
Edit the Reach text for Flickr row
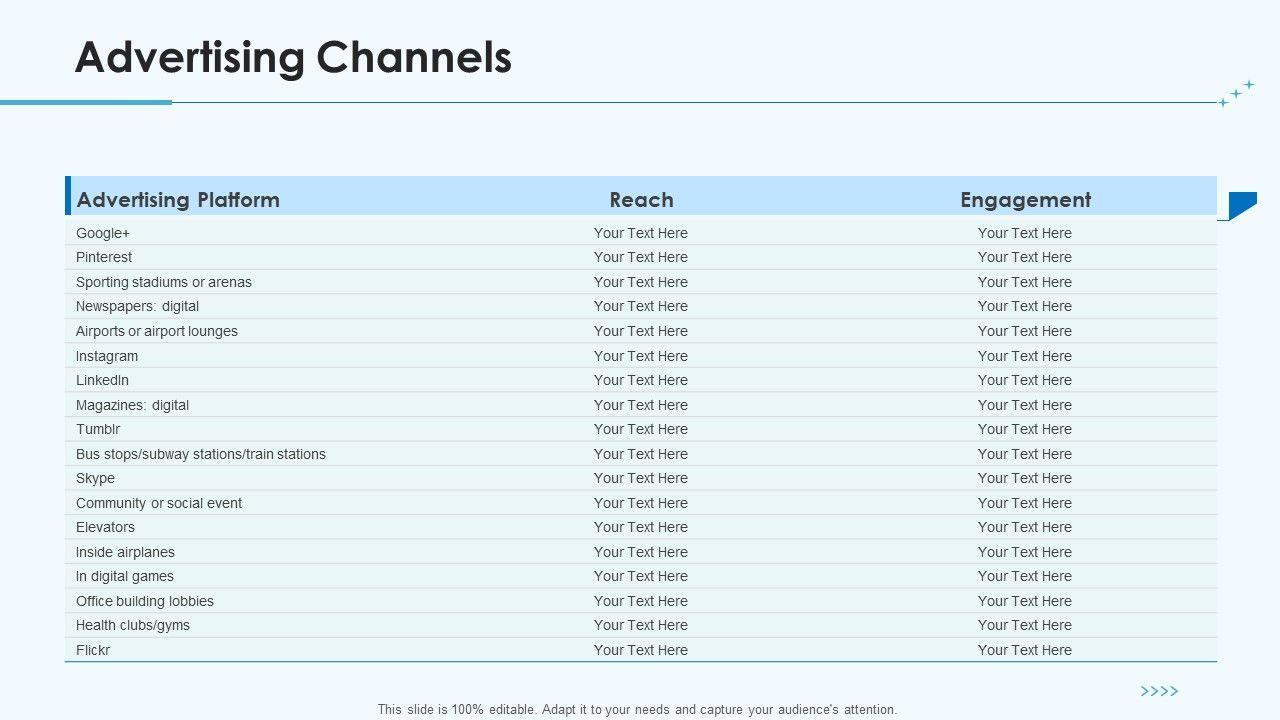(641, 650)
